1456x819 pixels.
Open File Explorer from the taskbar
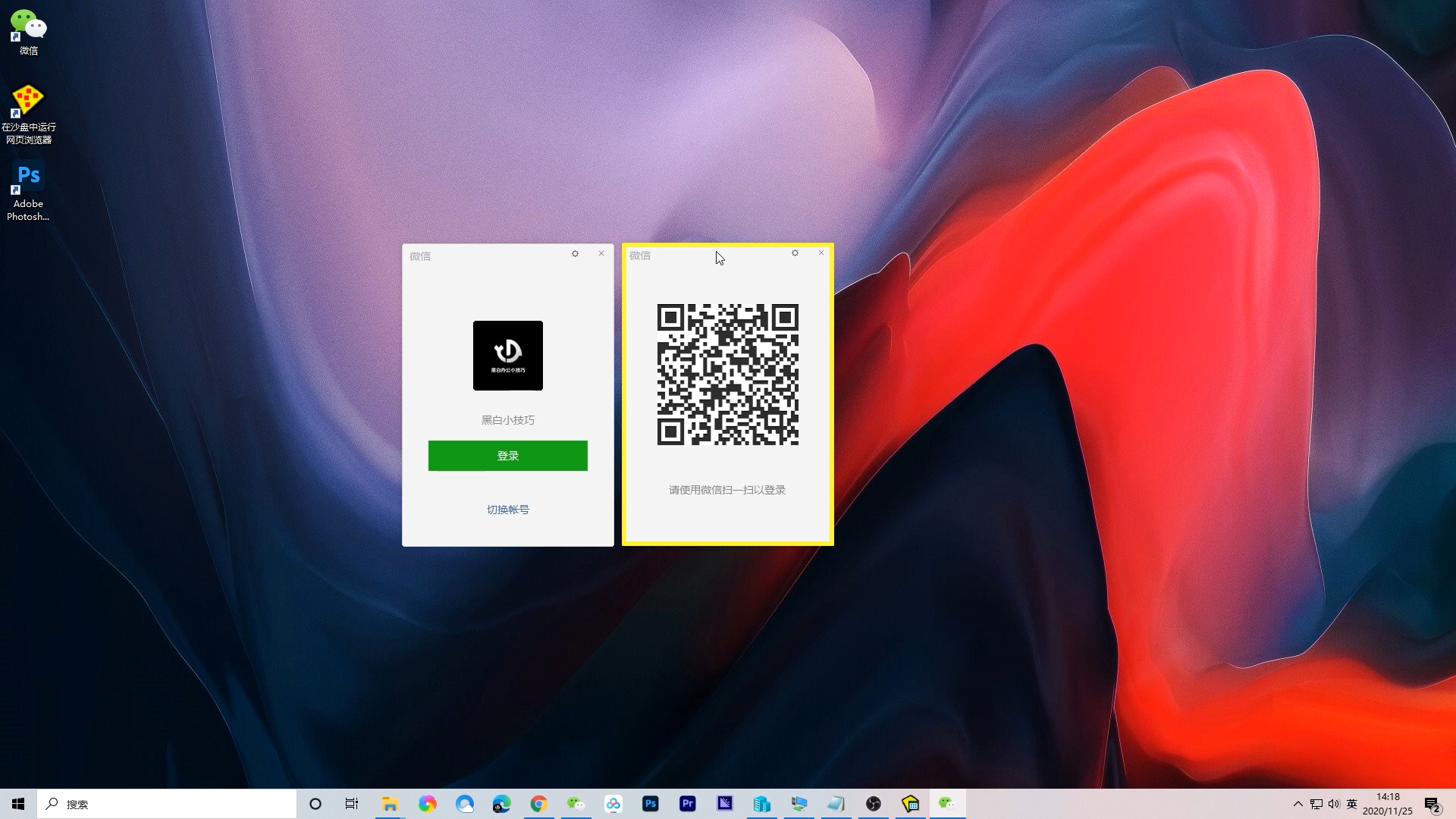tap(390, 804)
